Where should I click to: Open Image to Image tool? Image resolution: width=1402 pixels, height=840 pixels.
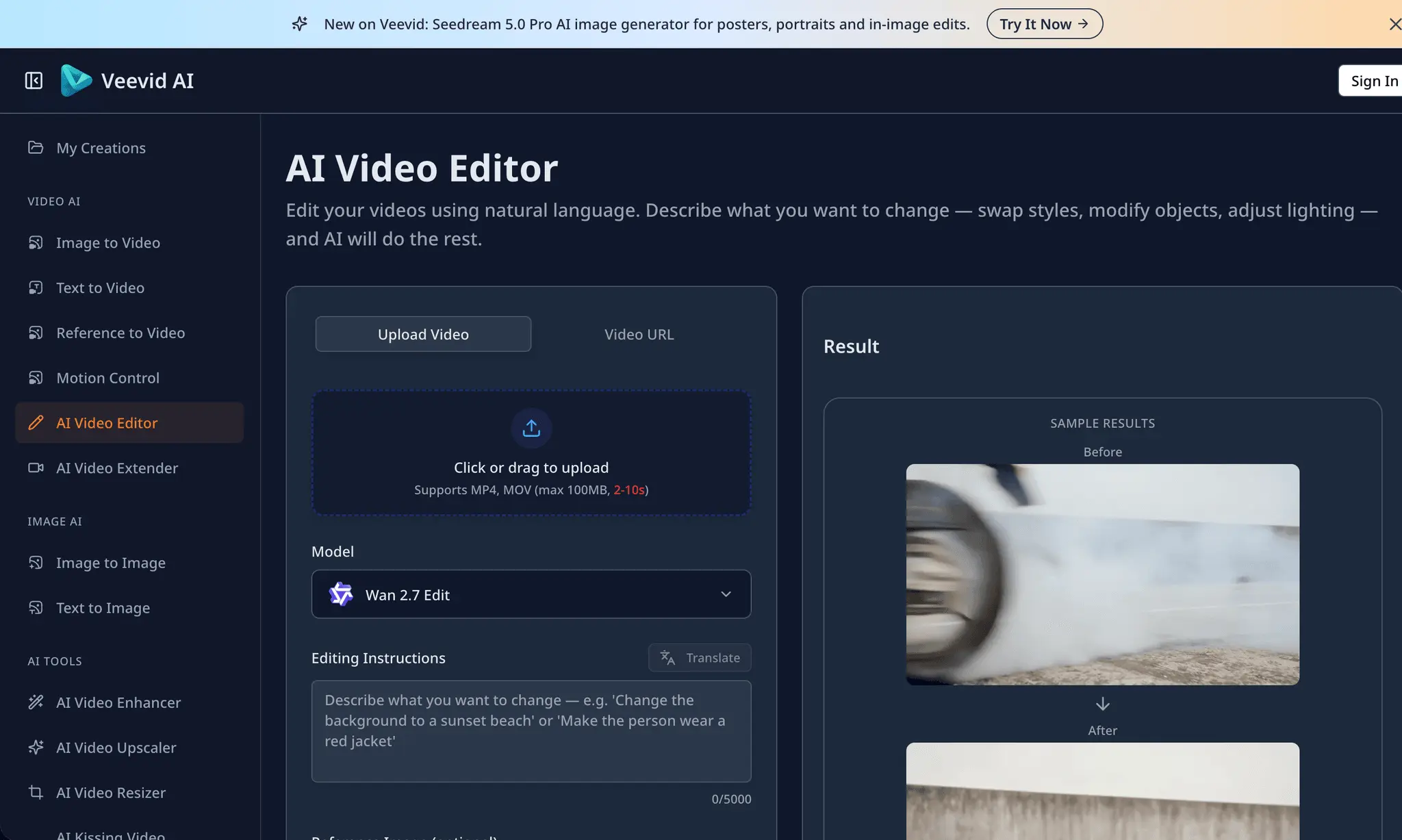(x=129, y=563)
